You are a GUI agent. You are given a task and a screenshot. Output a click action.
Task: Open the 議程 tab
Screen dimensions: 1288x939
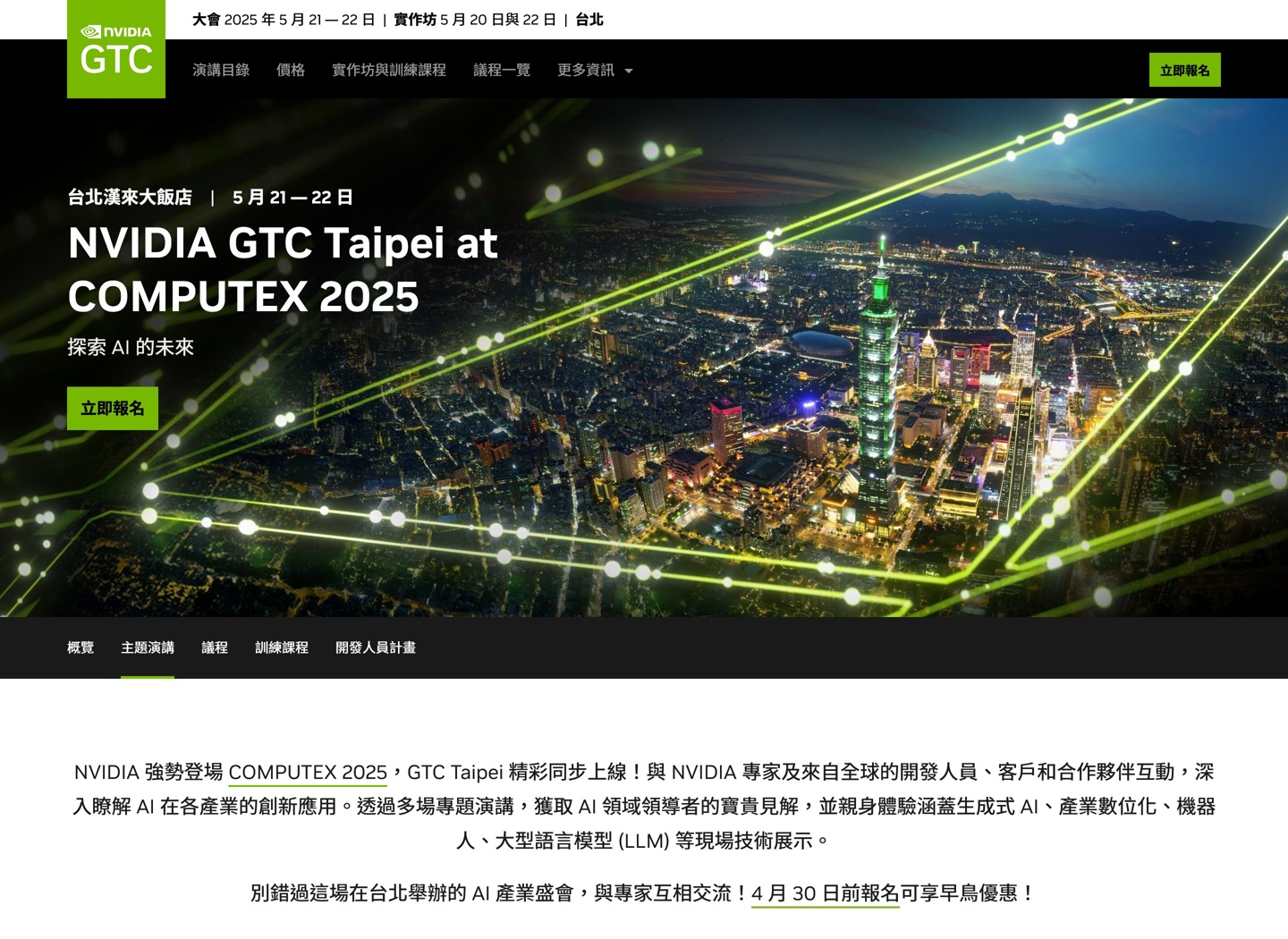pyautogui.click(x=215, y=647)
